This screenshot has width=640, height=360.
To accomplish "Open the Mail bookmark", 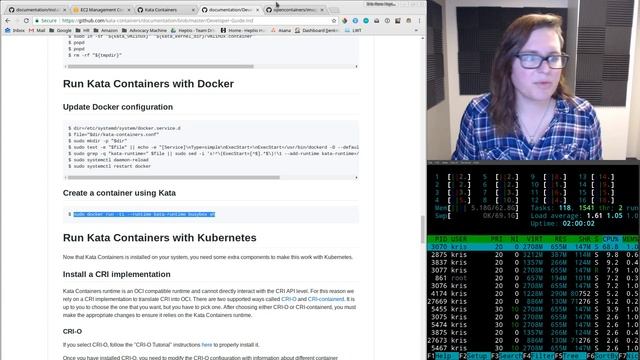I will click(x=37, y=30).
